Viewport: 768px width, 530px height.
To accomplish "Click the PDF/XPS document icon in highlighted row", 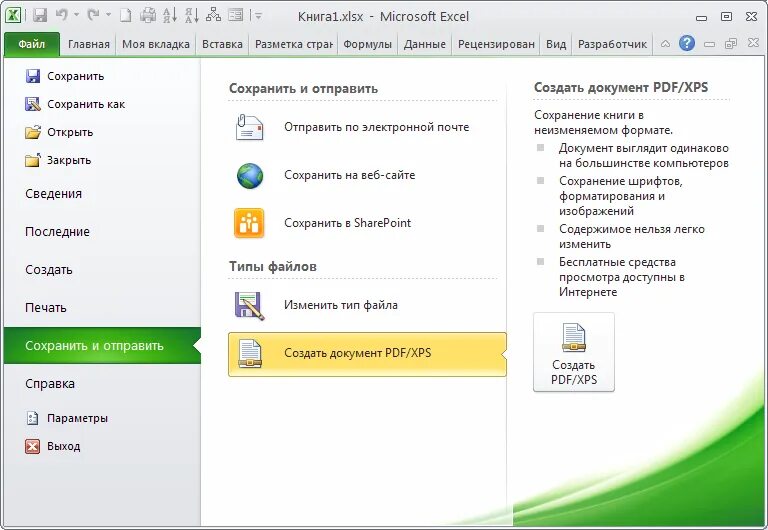I will point(250,354).
